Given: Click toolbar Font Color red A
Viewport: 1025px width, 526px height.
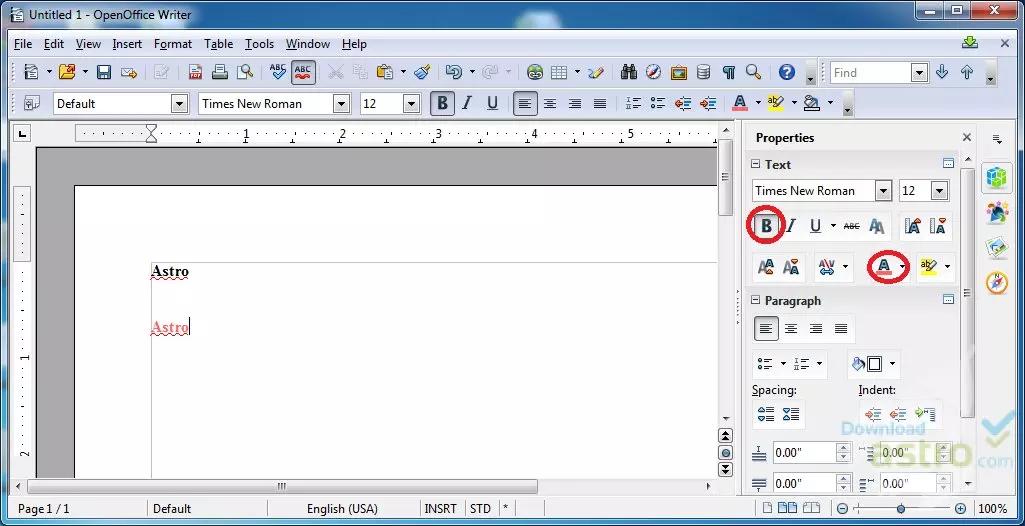Looking at the screenshot, I should coord(740,103).
